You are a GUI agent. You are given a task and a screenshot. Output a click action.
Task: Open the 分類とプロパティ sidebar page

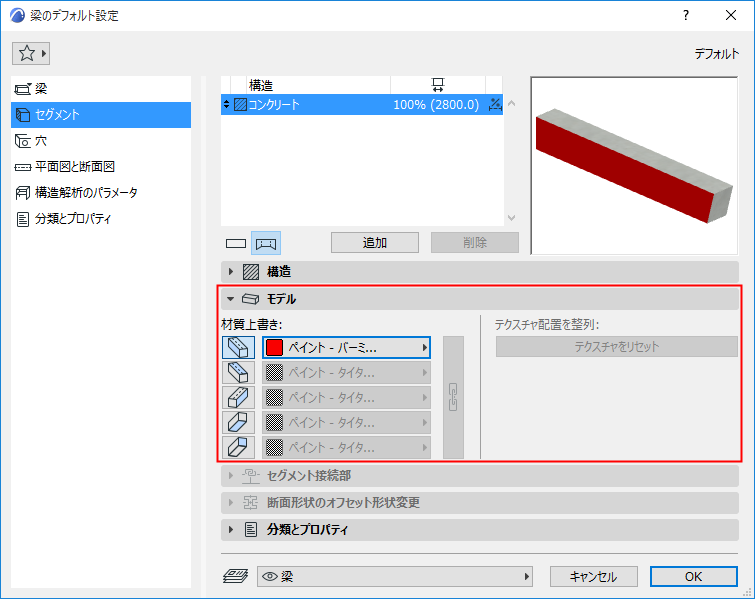101,219
